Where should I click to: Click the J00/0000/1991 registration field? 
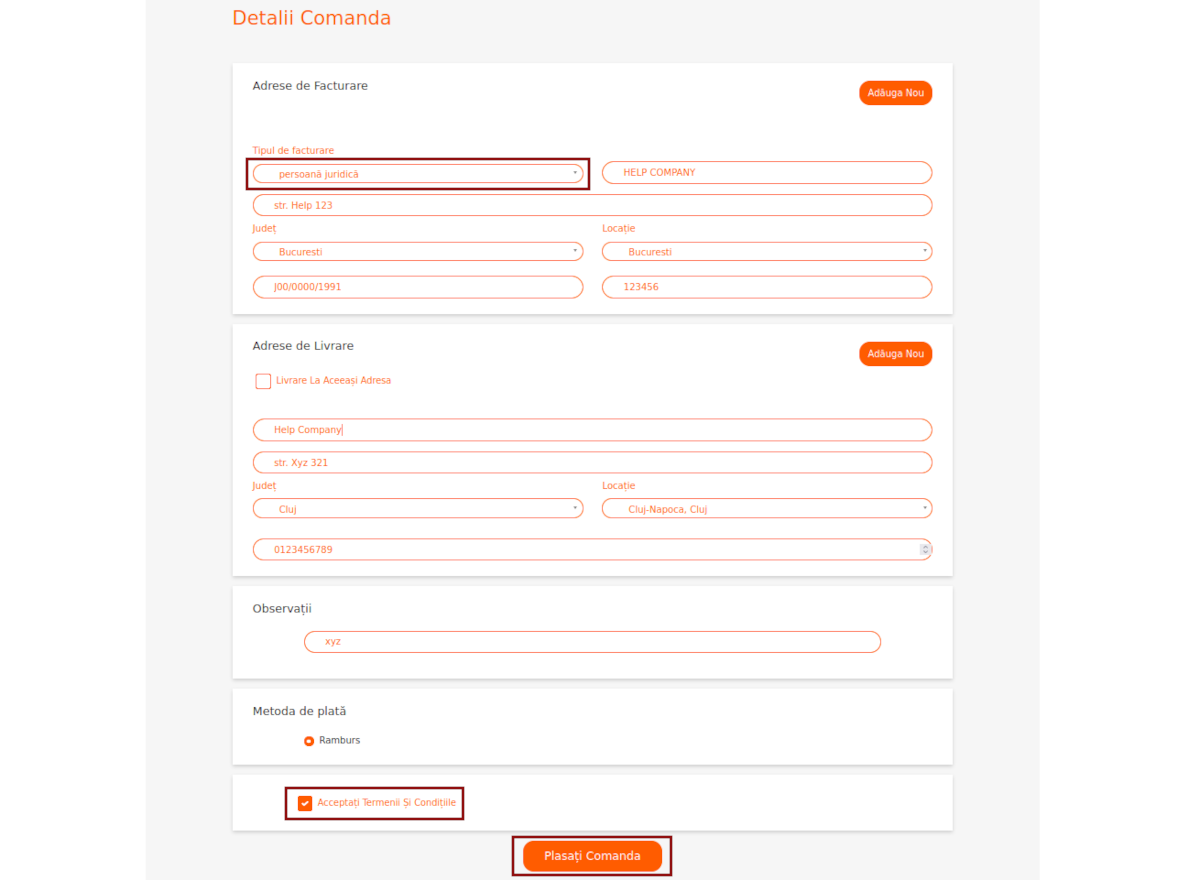[418, 287]
